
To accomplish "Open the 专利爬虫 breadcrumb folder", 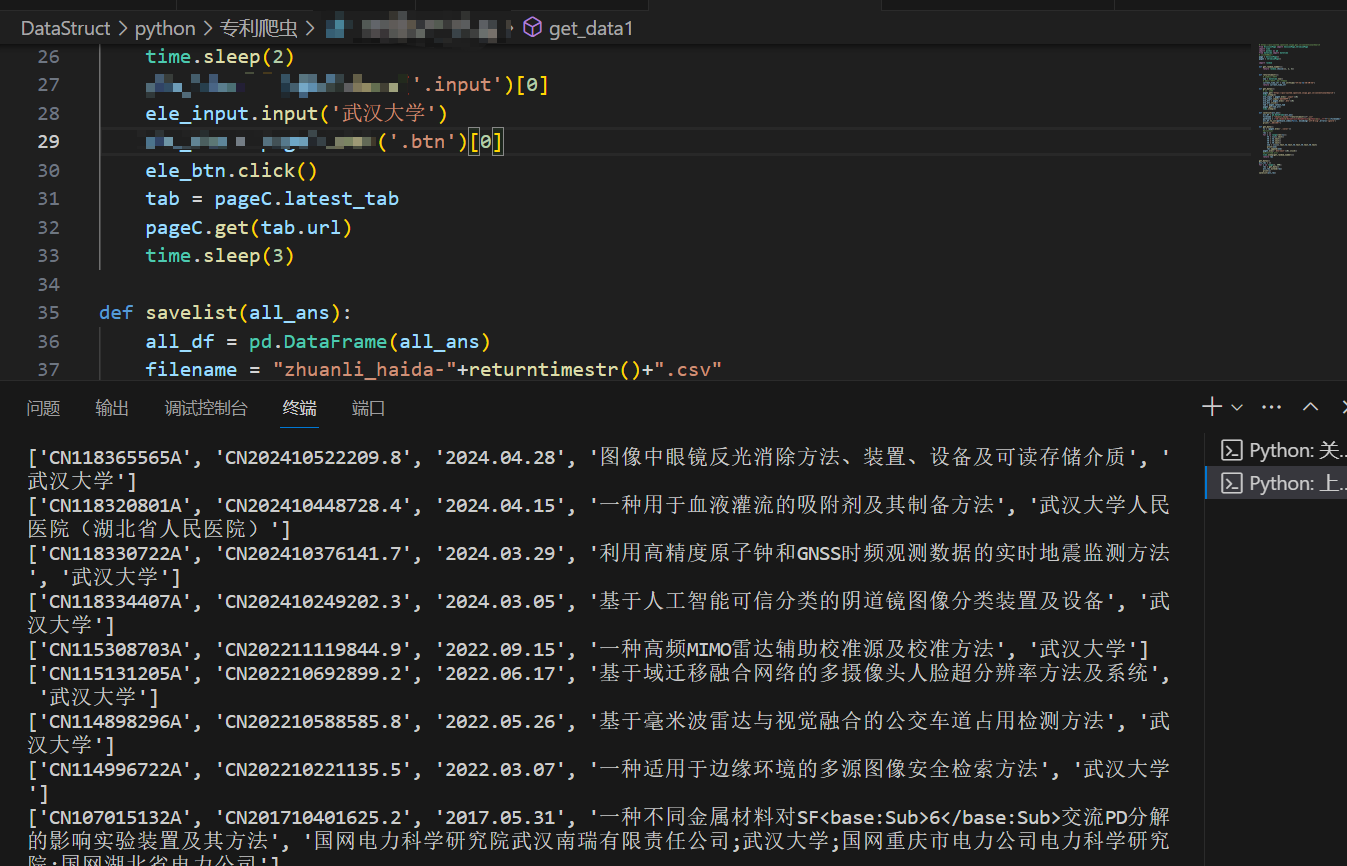I will [258, 28].
